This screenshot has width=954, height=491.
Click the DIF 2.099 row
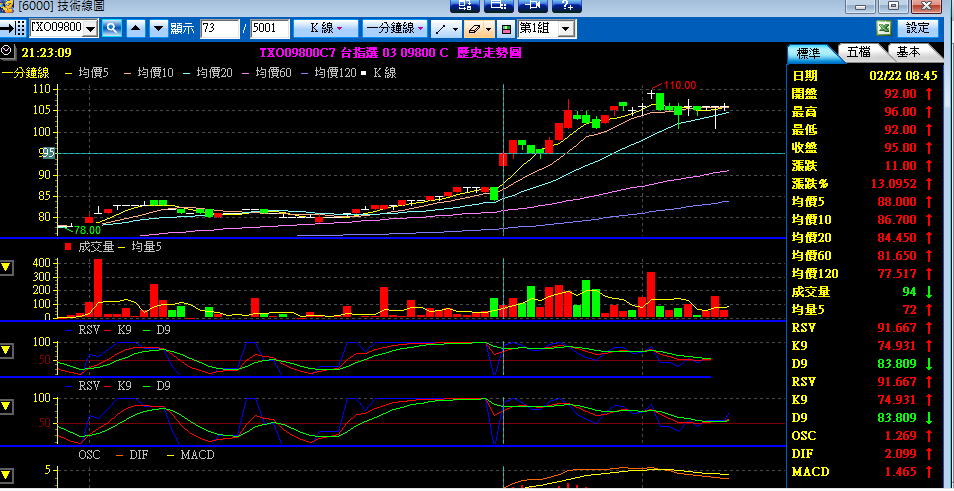click(864, 454)
